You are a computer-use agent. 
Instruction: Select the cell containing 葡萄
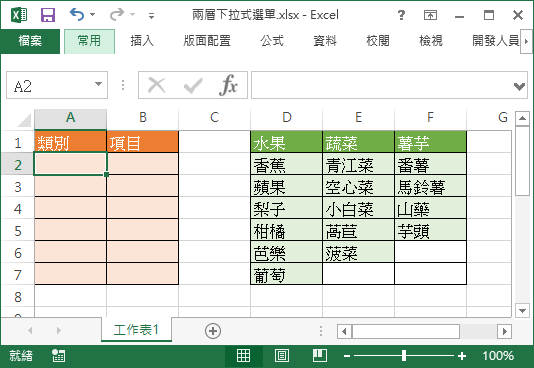[x=287, y=274]
